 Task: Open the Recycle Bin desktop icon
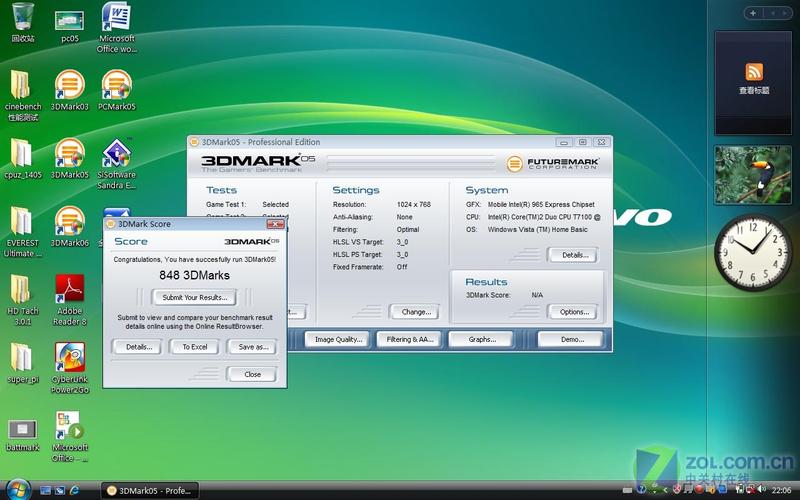[23, 22]
